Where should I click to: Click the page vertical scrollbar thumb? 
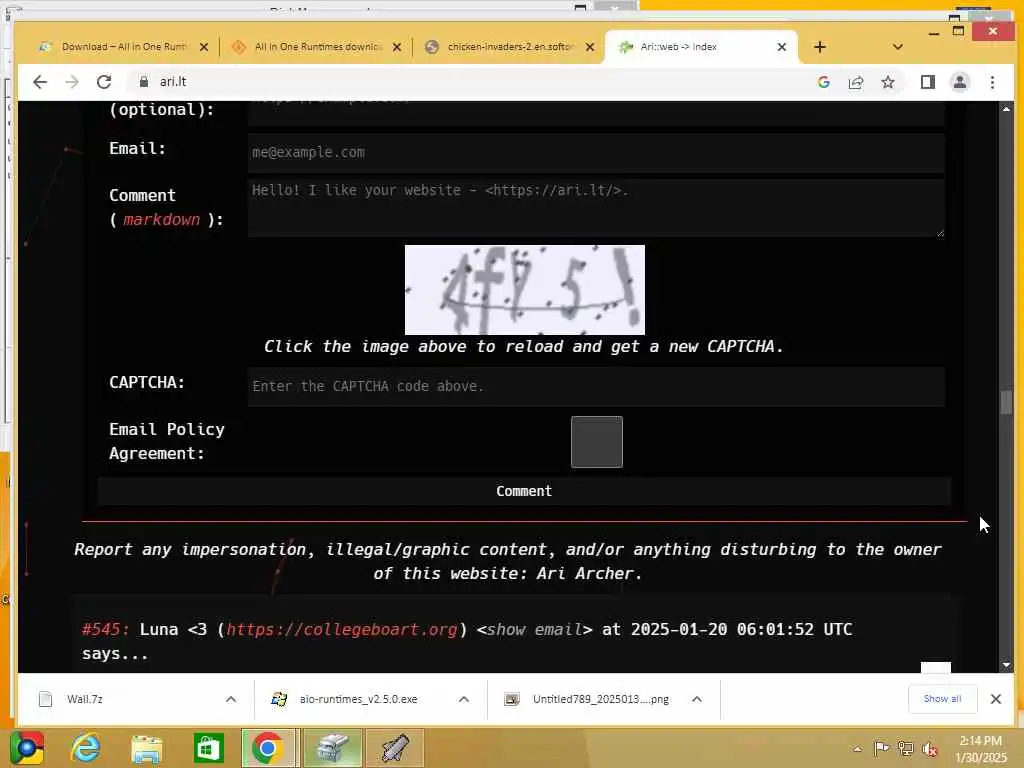(1006, 402)
